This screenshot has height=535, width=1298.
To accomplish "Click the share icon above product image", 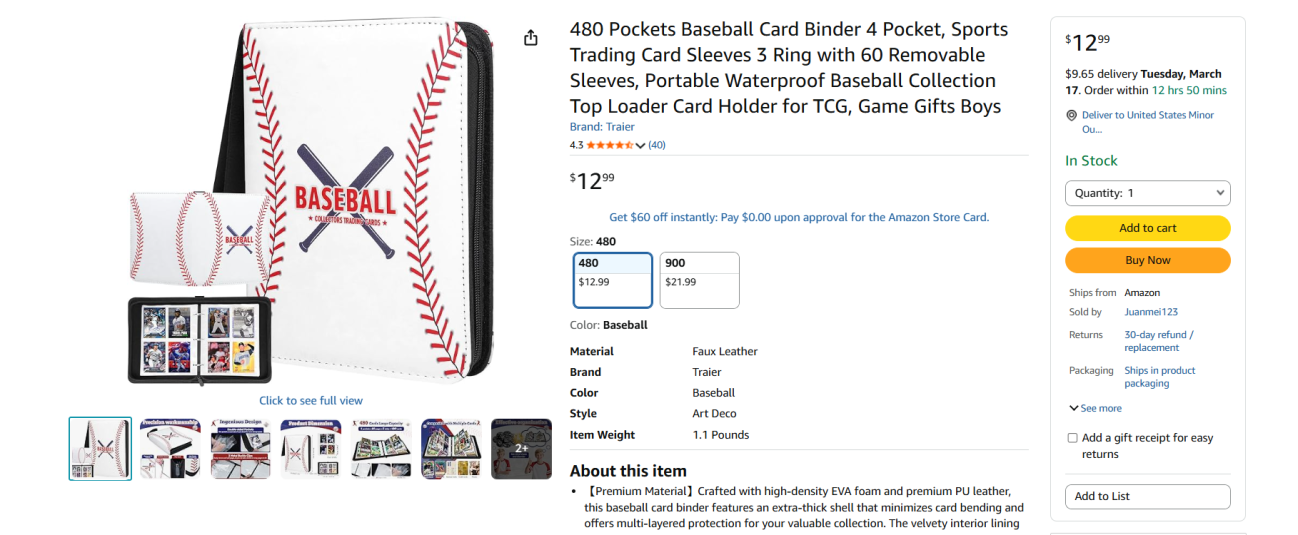I will click(x=530, y=38).
